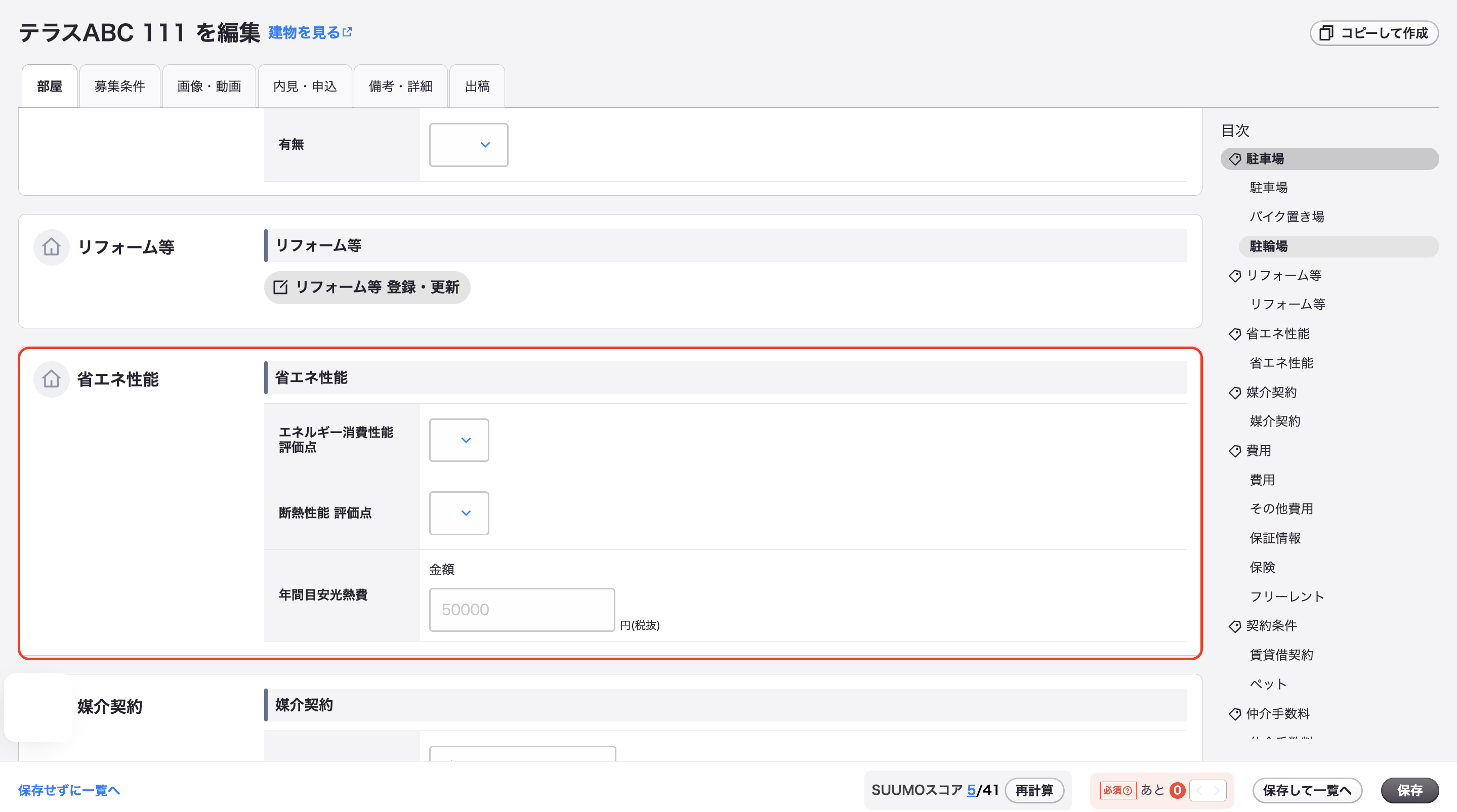1457x812 pixels.
Task: Jump to 費用 sub-item in 目次
Action: coord(1262,480)
